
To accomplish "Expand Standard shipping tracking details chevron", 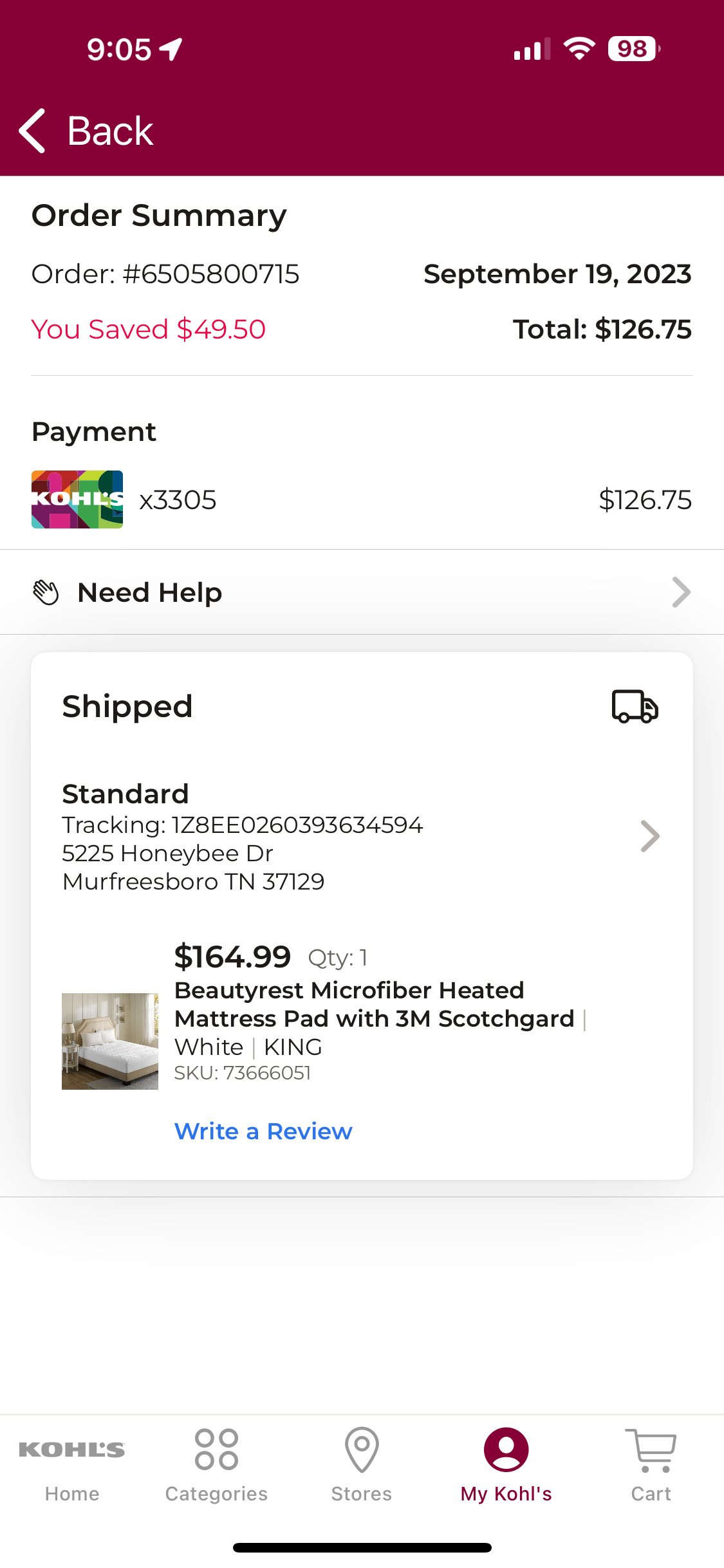I will tap(650, 836).
